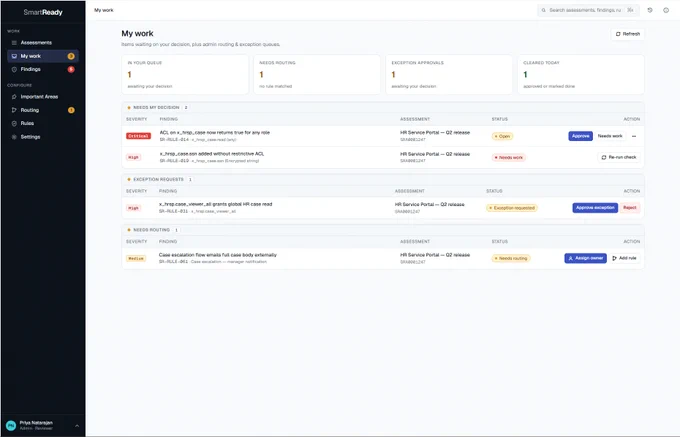The width and height of the screenshot is (680, 437).
Task: Click the Rules shield icon
Action: pos(14,124)
